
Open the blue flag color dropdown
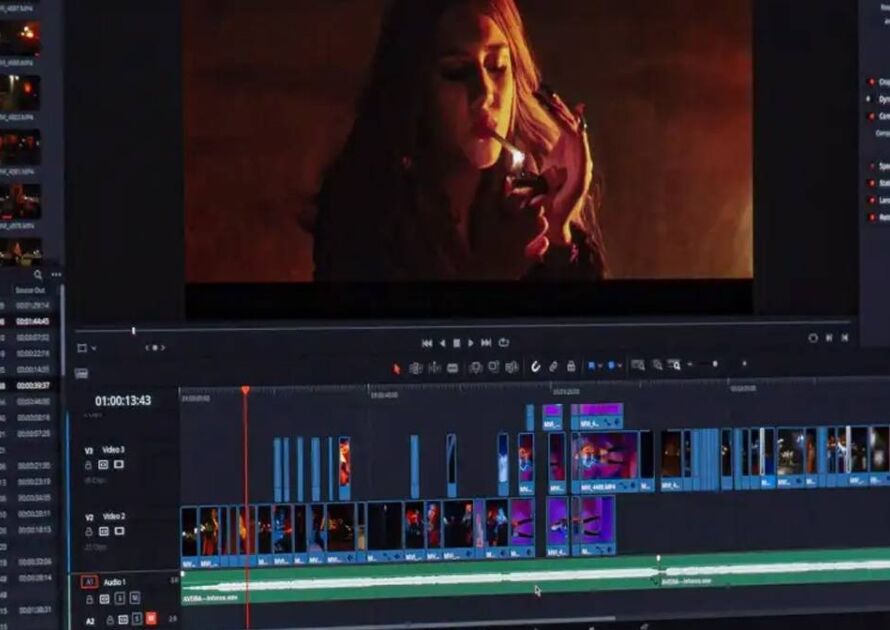(x=596, y=366)
